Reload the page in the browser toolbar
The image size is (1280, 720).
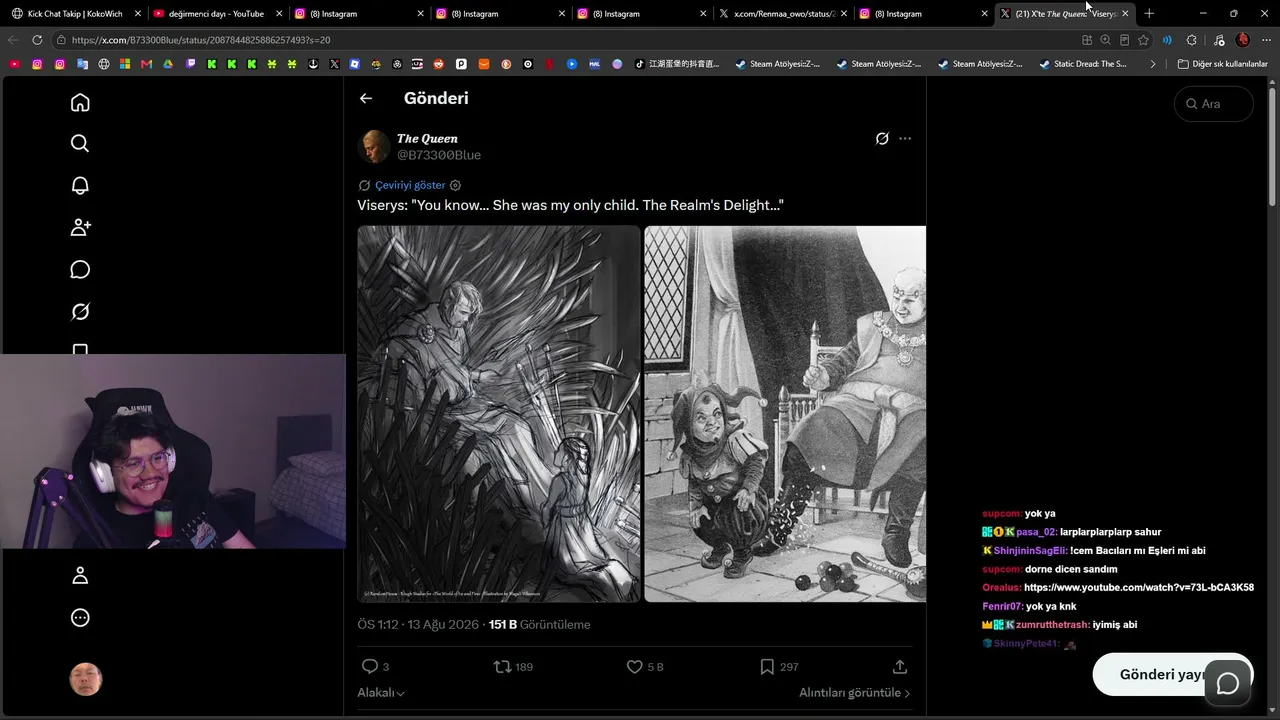point(37,40)
